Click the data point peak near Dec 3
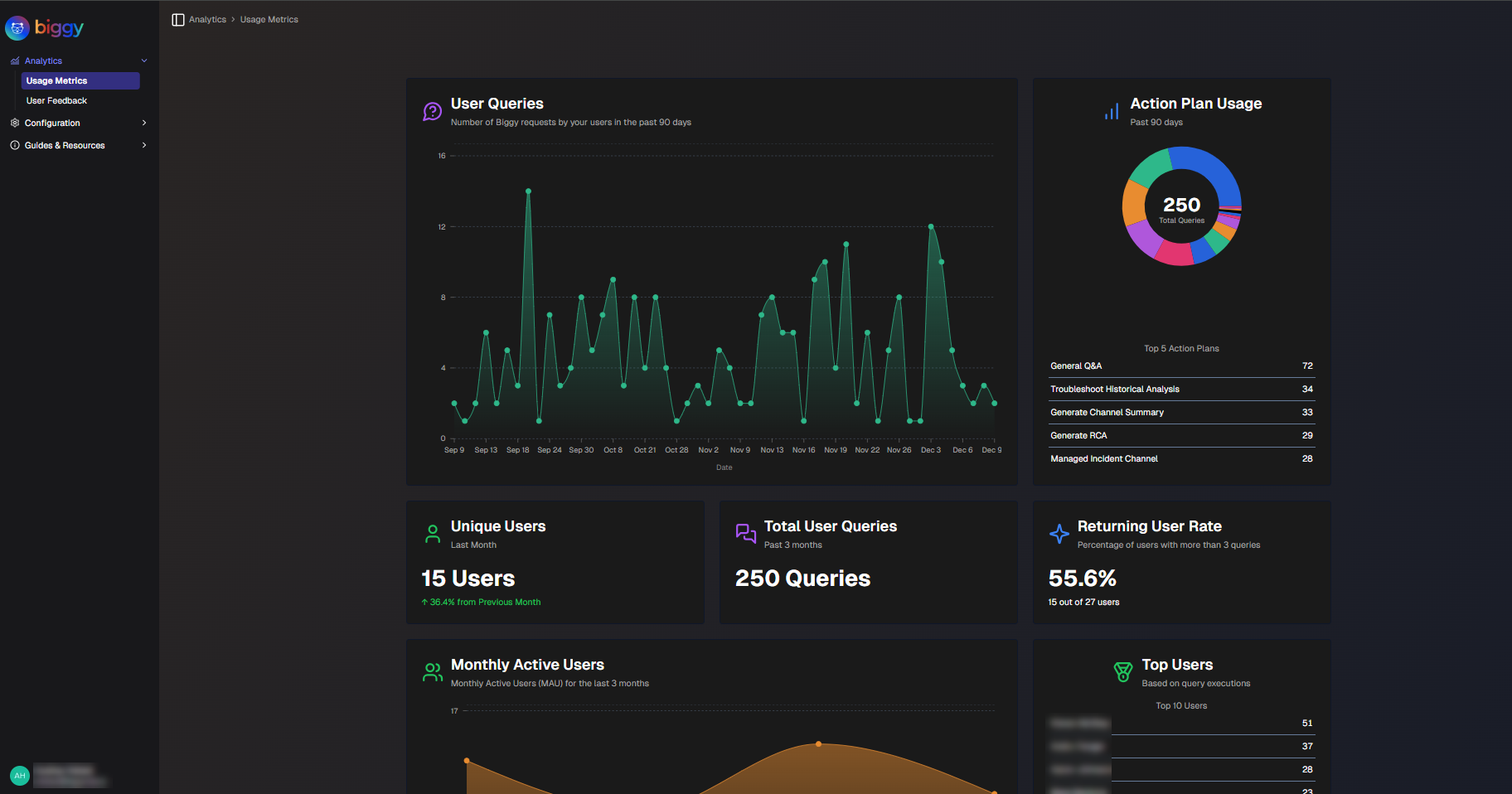This screenshot has height=794, width=1512. pos(931,226)
